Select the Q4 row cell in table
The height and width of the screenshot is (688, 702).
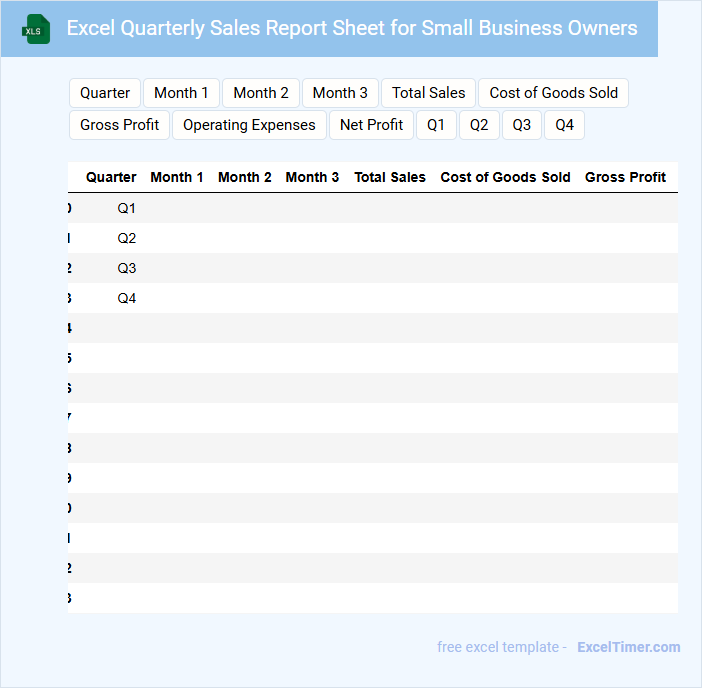(126, 298)
